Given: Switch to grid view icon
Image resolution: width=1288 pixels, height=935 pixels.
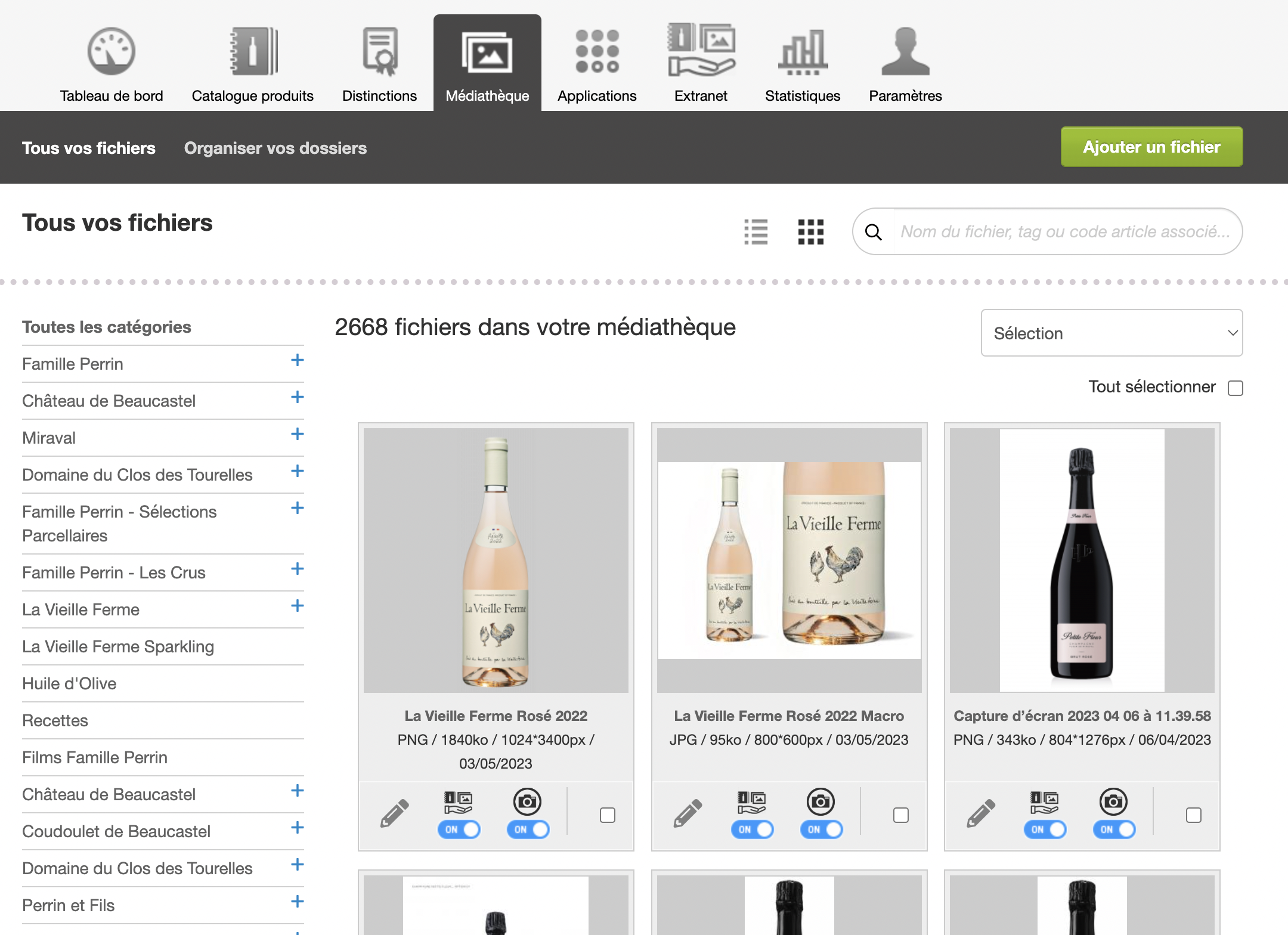Looking at the screenshot, I should (x=811, y=232).
